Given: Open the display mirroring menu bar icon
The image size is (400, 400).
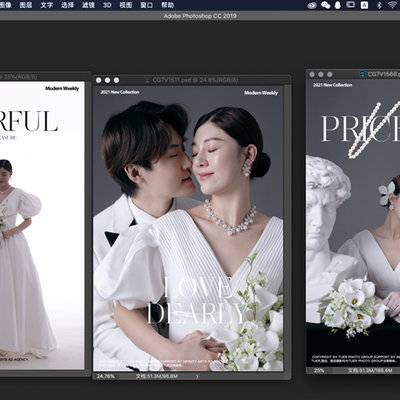Looking at the screenshot, I should click(x=351, y=5).
